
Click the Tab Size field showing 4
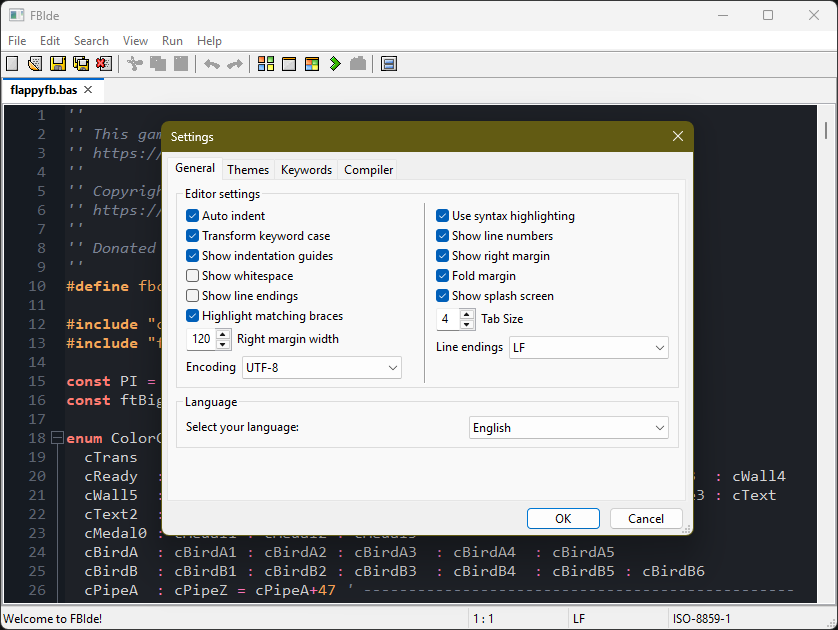pos(448,319)
